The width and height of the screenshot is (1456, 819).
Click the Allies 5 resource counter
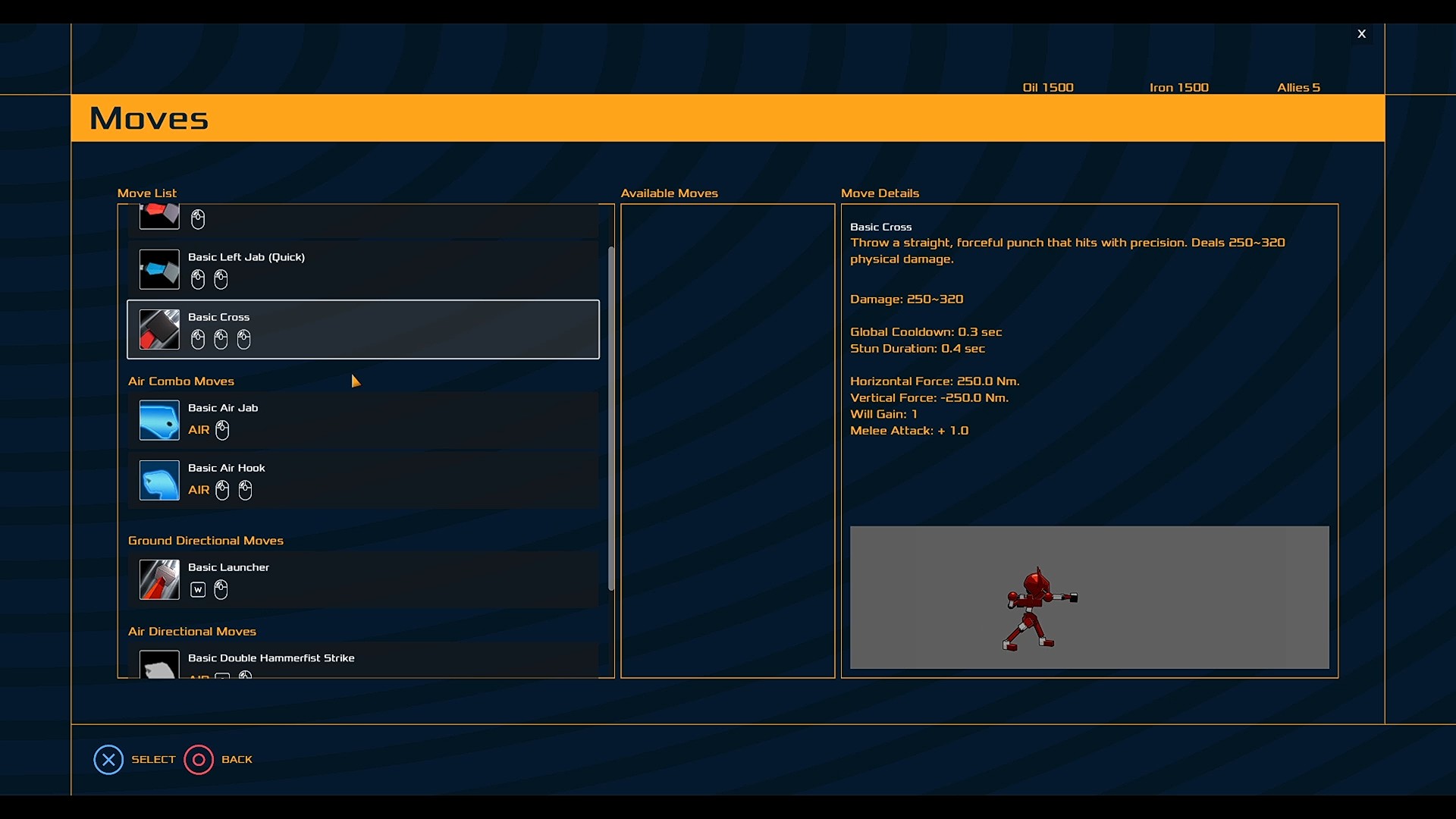1298,86
